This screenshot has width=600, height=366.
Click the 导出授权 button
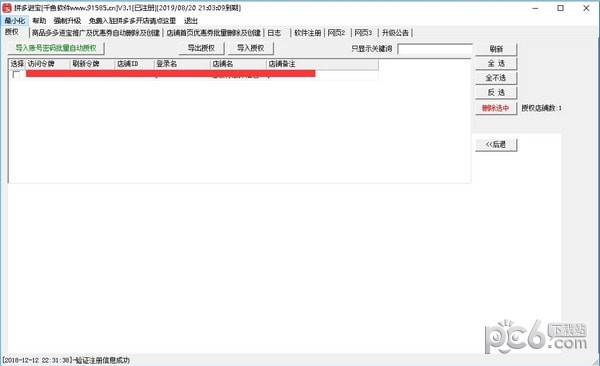pos(201,48)
